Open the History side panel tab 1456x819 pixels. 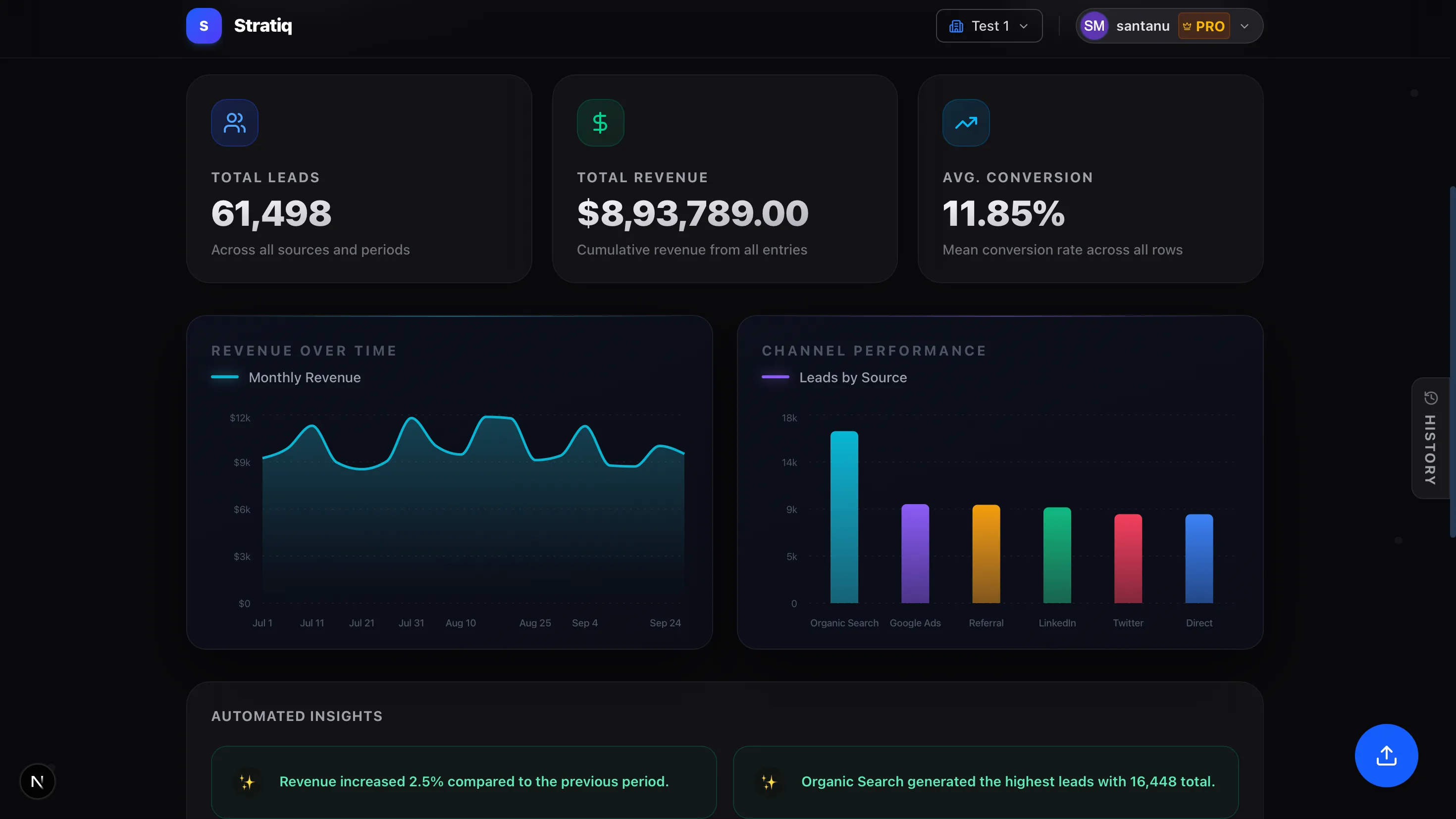(1431, 438)
